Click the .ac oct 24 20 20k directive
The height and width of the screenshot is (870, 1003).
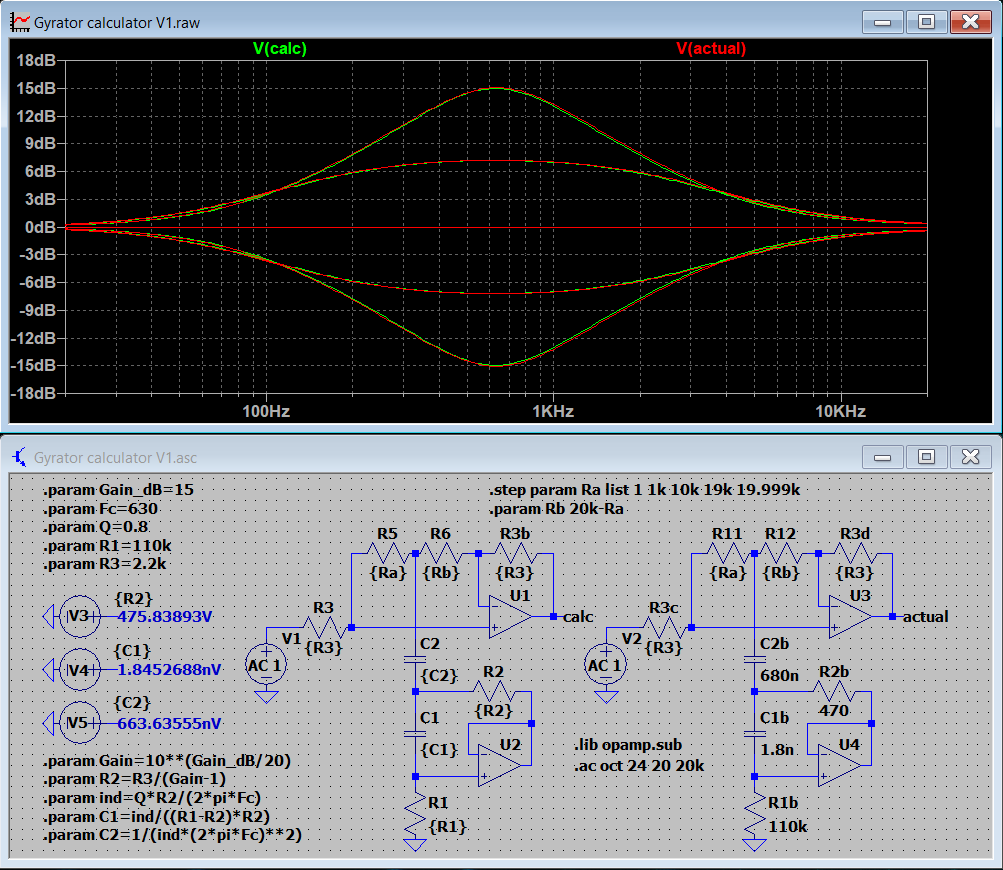[639, 766]
